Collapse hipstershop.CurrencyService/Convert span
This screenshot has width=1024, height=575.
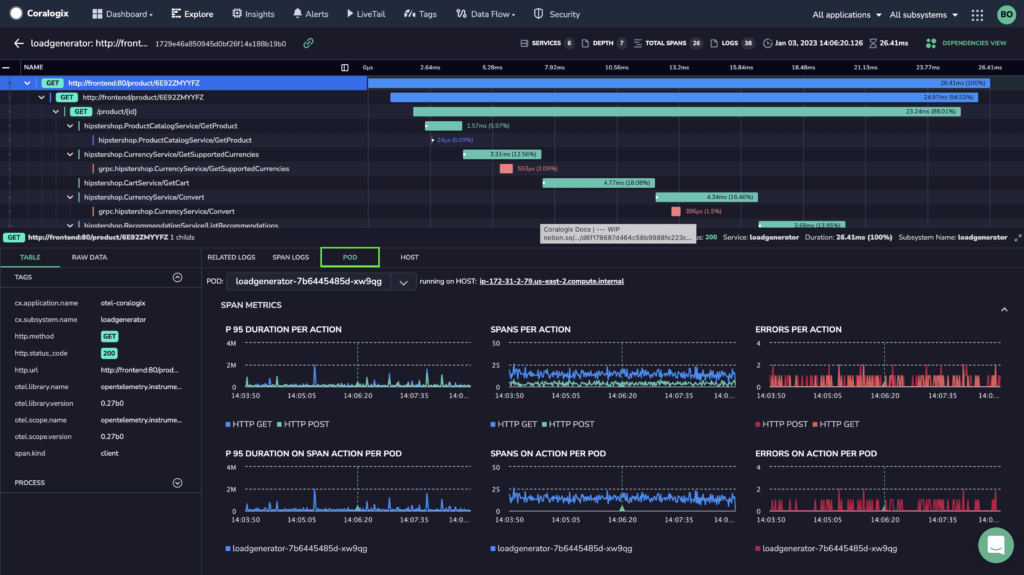click(x=71, y=197)
